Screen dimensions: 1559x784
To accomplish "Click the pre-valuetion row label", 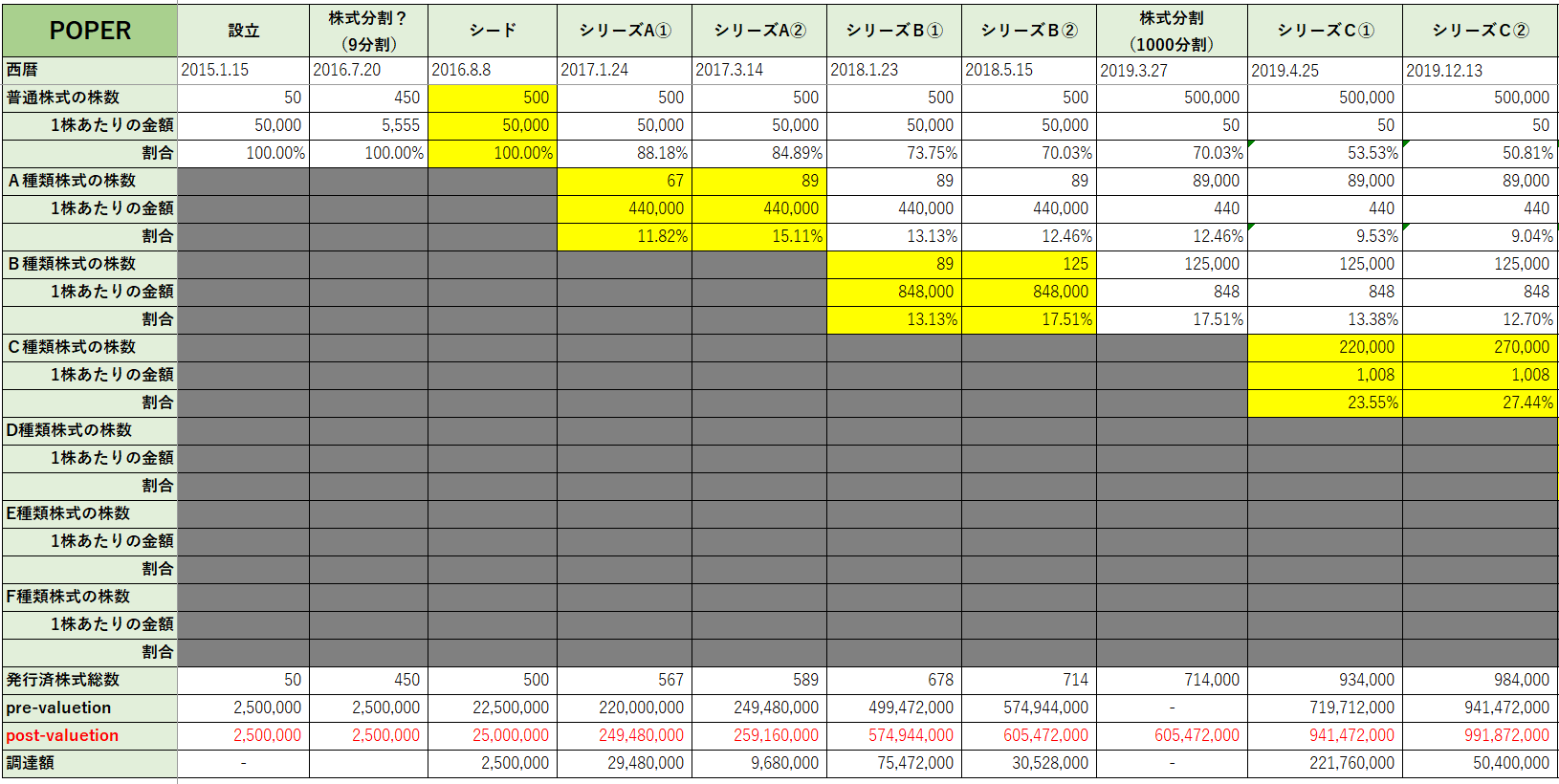I will (x=90, y=708).
